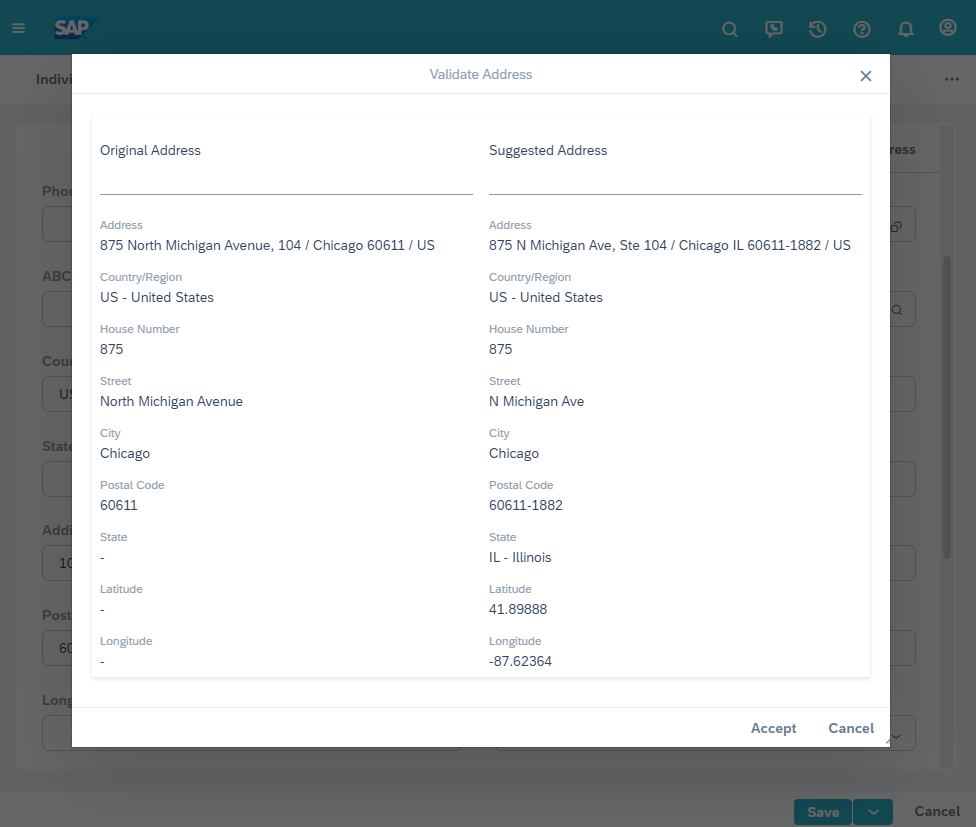
Task: Accept the suggested address
Action: click(x=773, y=728)
